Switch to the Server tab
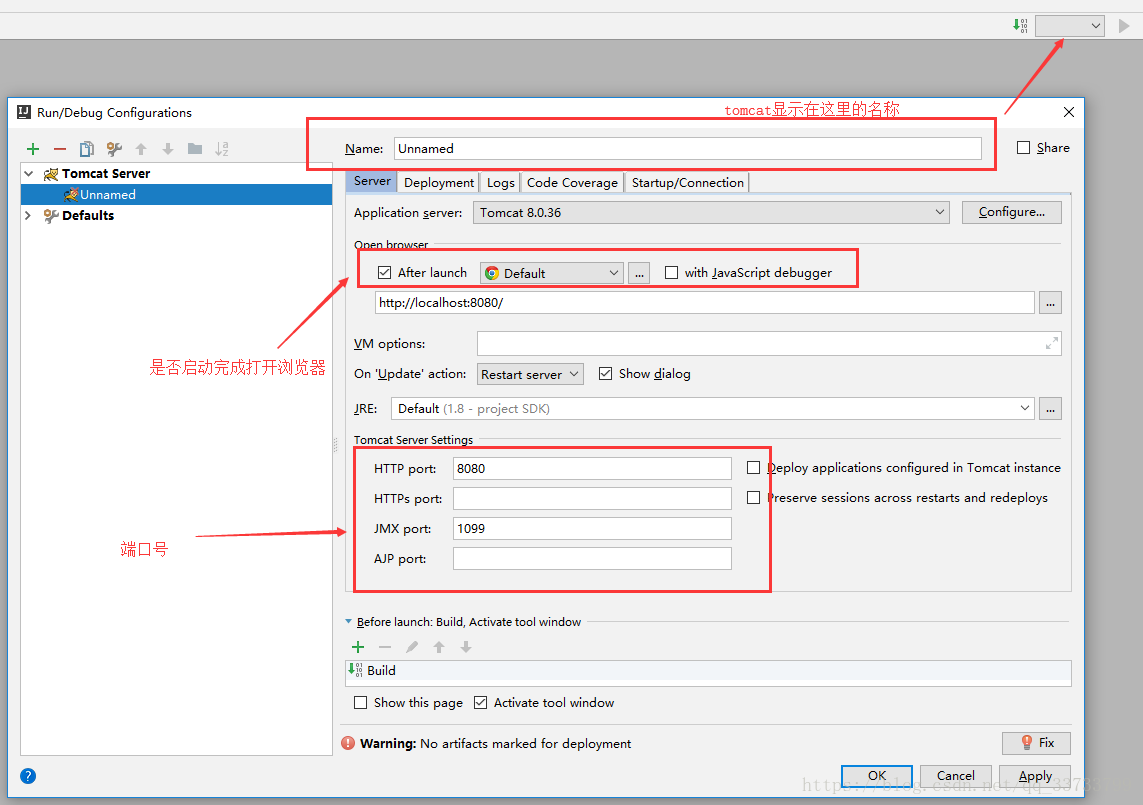Viewport: 1143px width, 805px height. coord(372,182)
